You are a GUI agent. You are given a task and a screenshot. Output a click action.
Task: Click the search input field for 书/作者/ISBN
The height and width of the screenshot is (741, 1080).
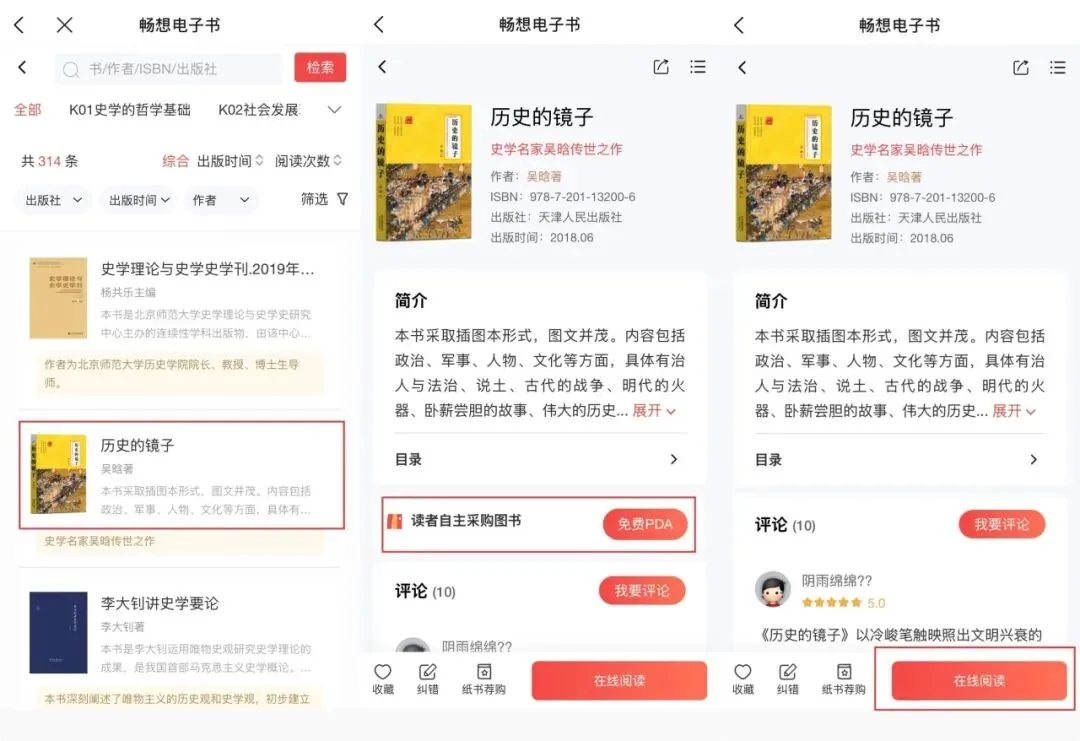pos(169,70)
